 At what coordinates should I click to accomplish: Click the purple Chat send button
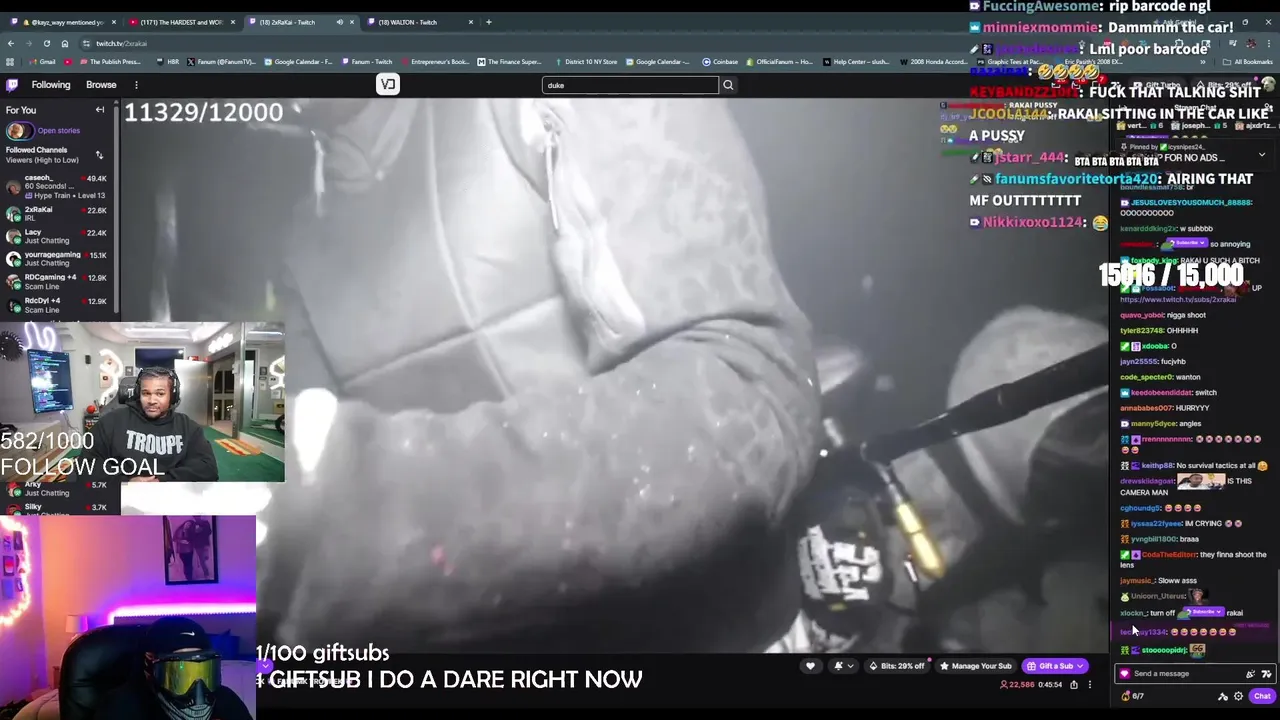click(1262, 696)
